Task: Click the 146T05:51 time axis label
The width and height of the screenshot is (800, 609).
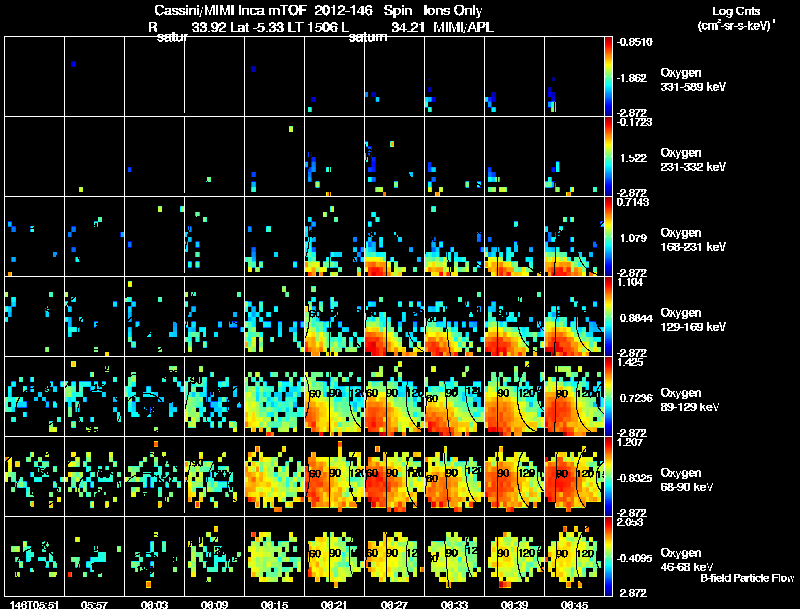Action: (x=34, y=605)
